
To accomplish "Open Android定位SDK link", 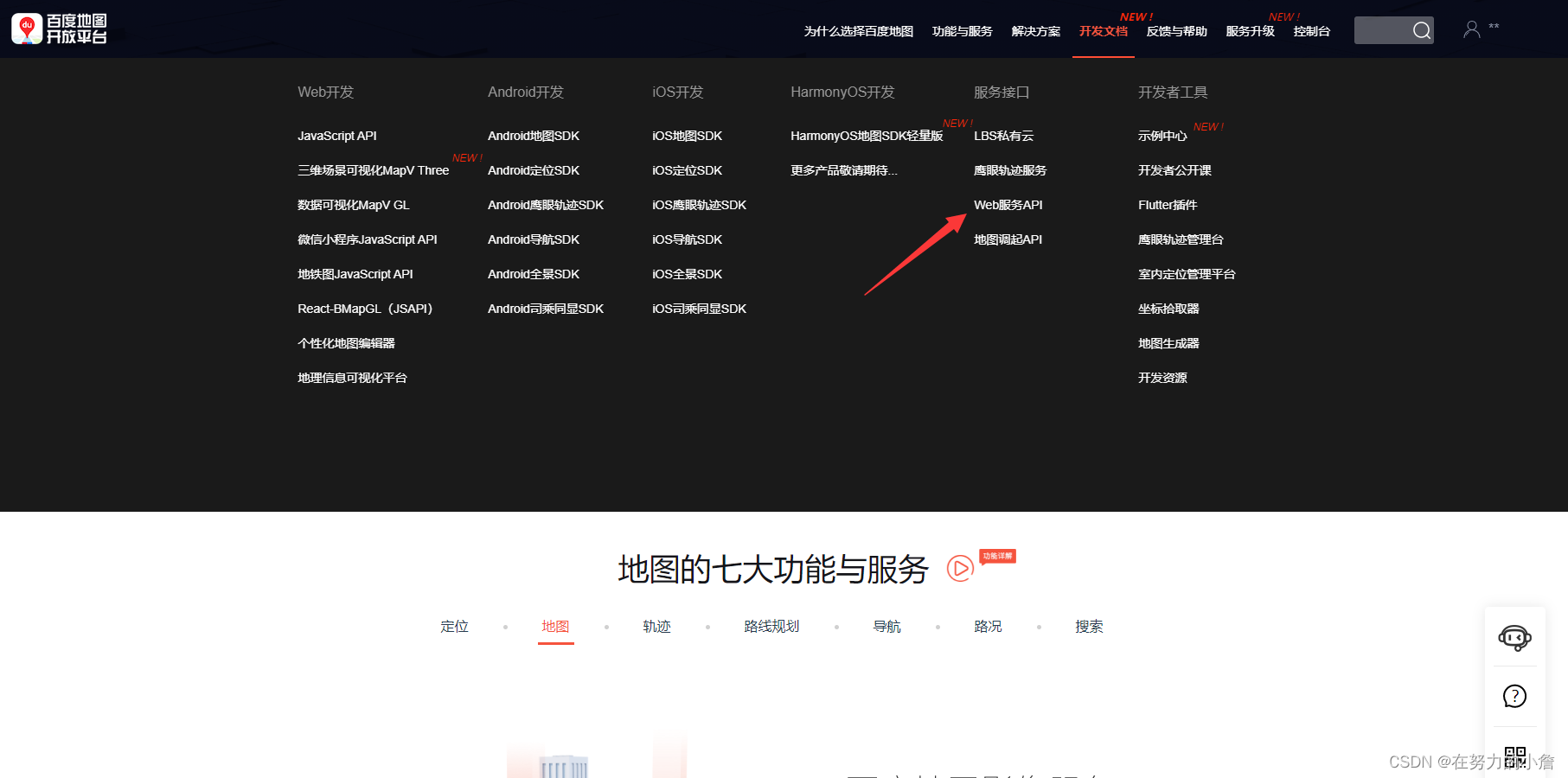I will [x=534, y=170].
